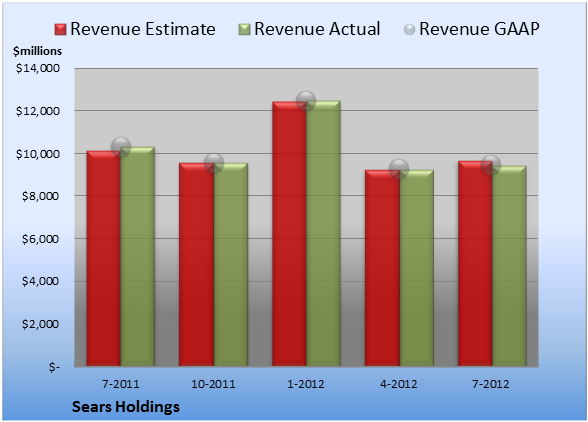Select the 'Revenue GAAP' legend label
Screen dimensions: 588x422
(479, 29)
